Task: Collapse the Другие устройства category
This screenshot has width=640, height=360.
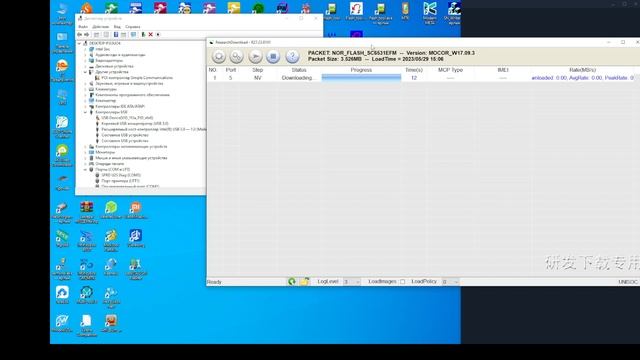Action: tap(86, 72)
